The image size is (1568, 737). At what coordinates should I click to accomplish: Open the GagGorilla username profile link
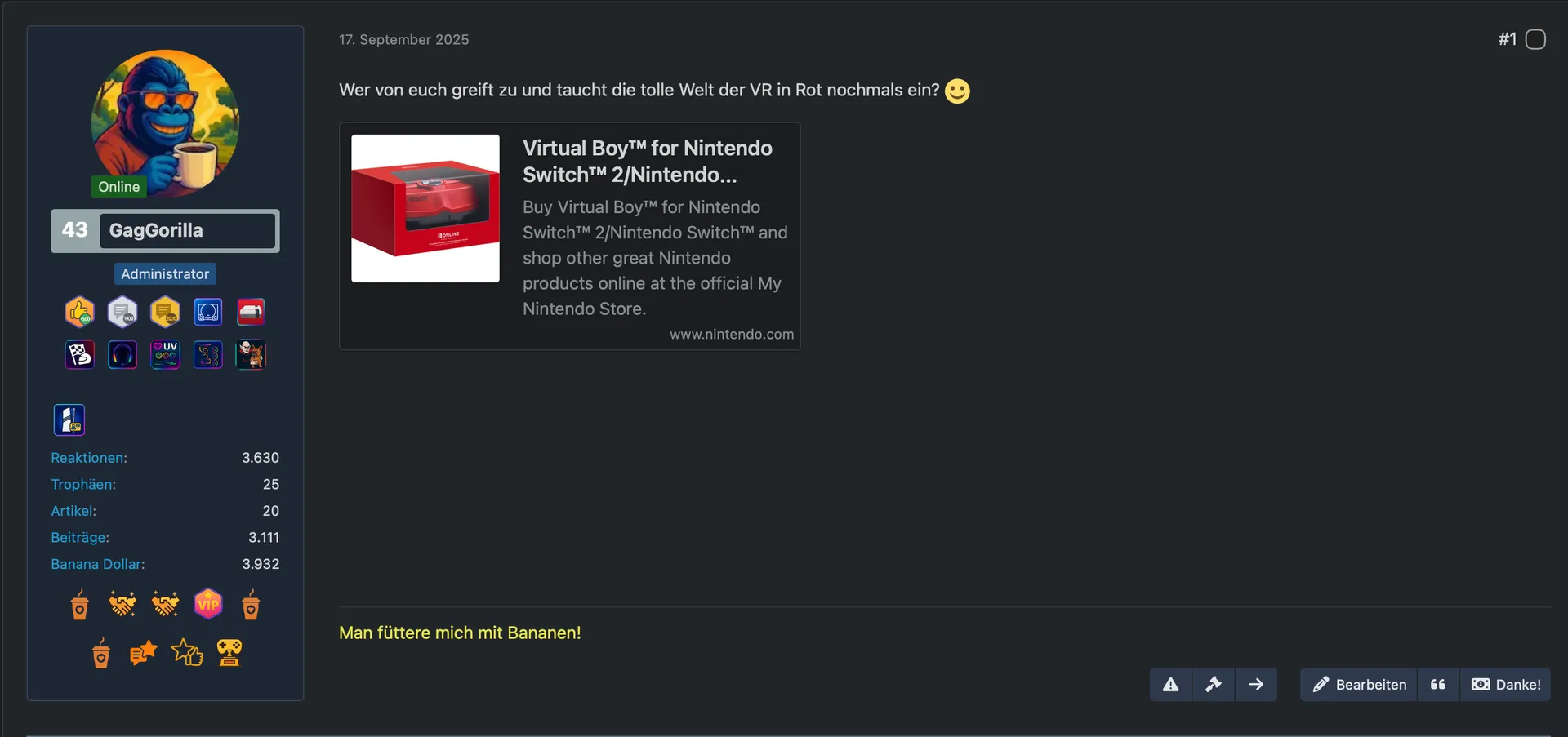point(156,231)
